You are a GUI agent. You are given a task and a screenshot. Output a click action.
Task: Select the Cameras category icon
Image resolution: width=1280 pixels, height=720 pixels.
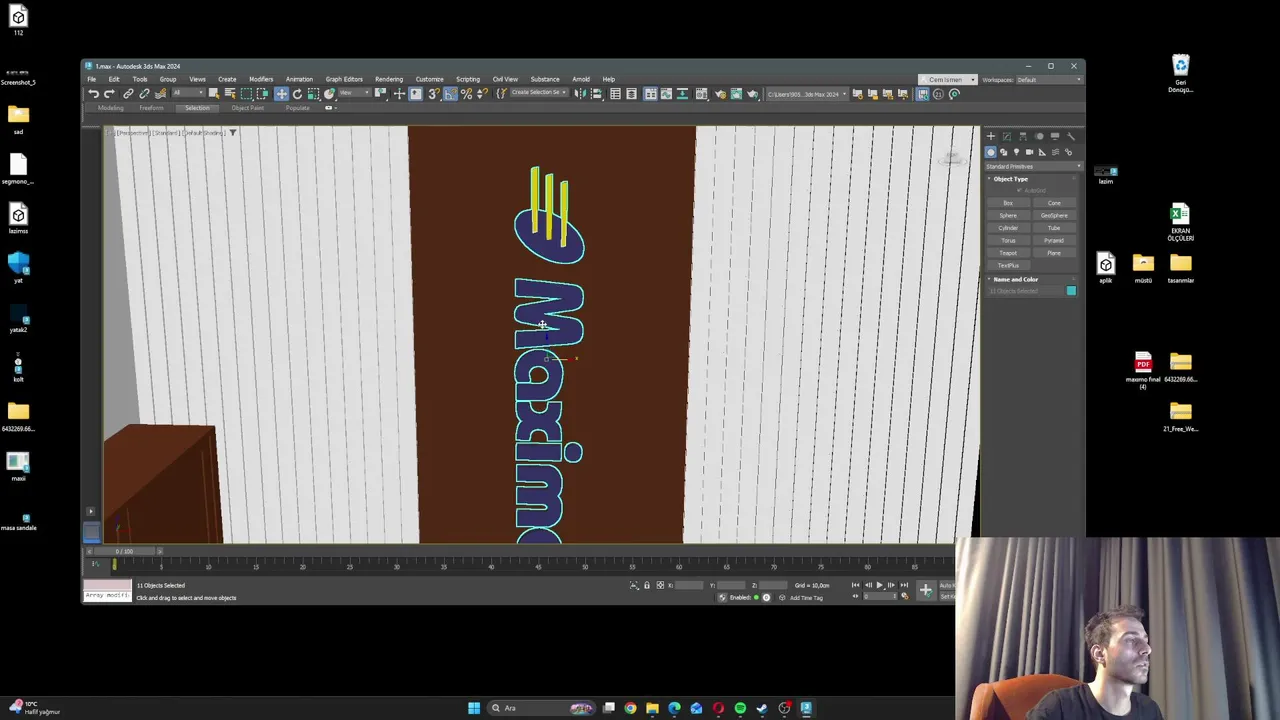click(1029, 152)
